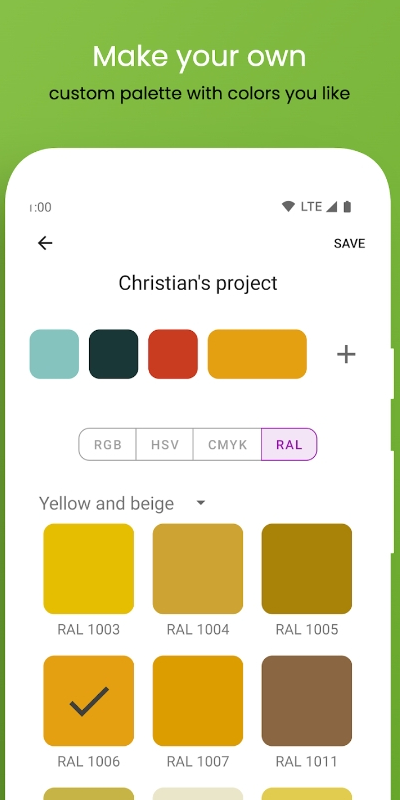
Task: Choose the RAL 1003 yellow swatch
Action: click(x=89, y=568)
